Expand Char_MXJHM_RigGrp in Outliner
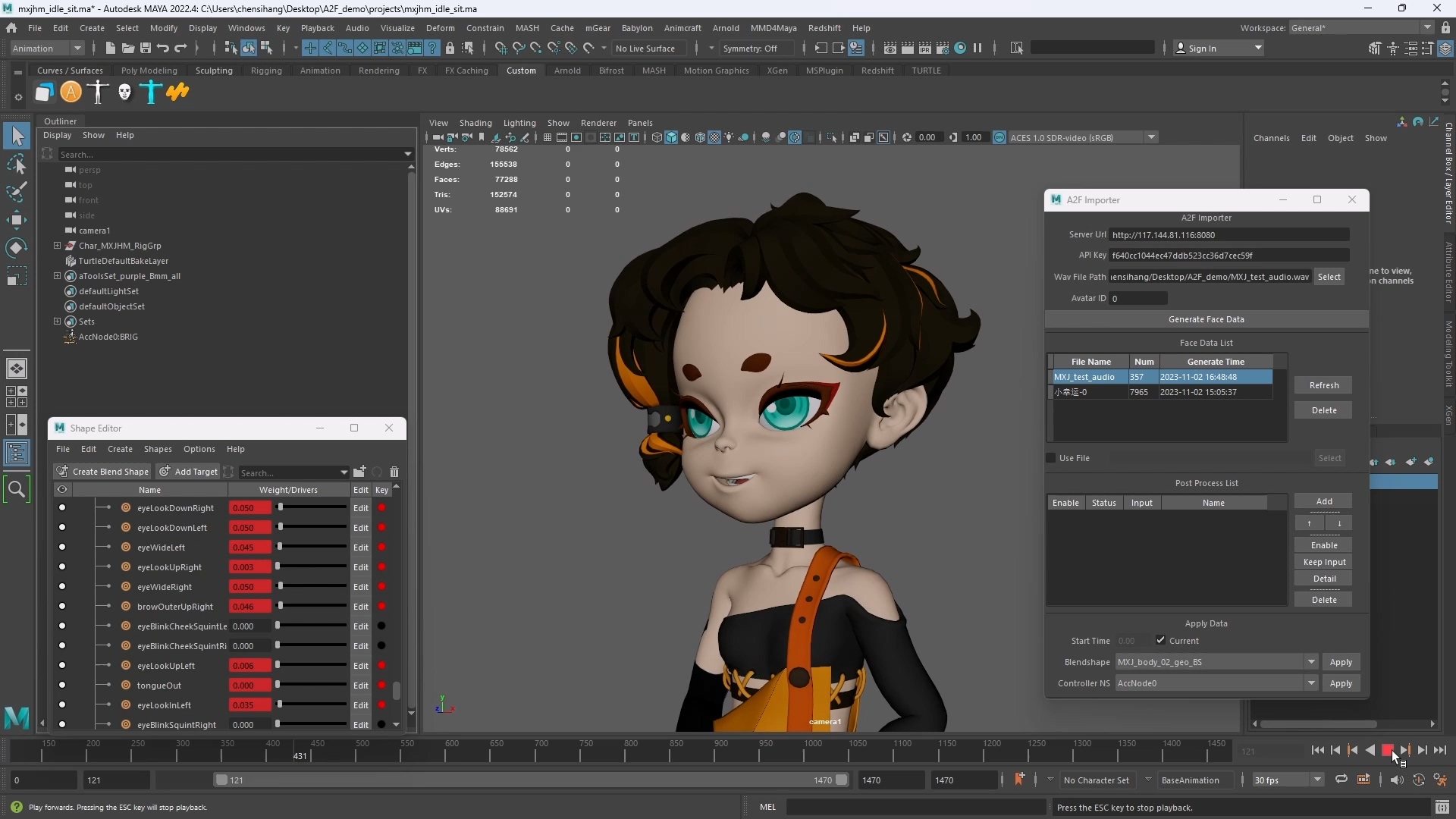 pyautogui.click(x=58, y=246)
